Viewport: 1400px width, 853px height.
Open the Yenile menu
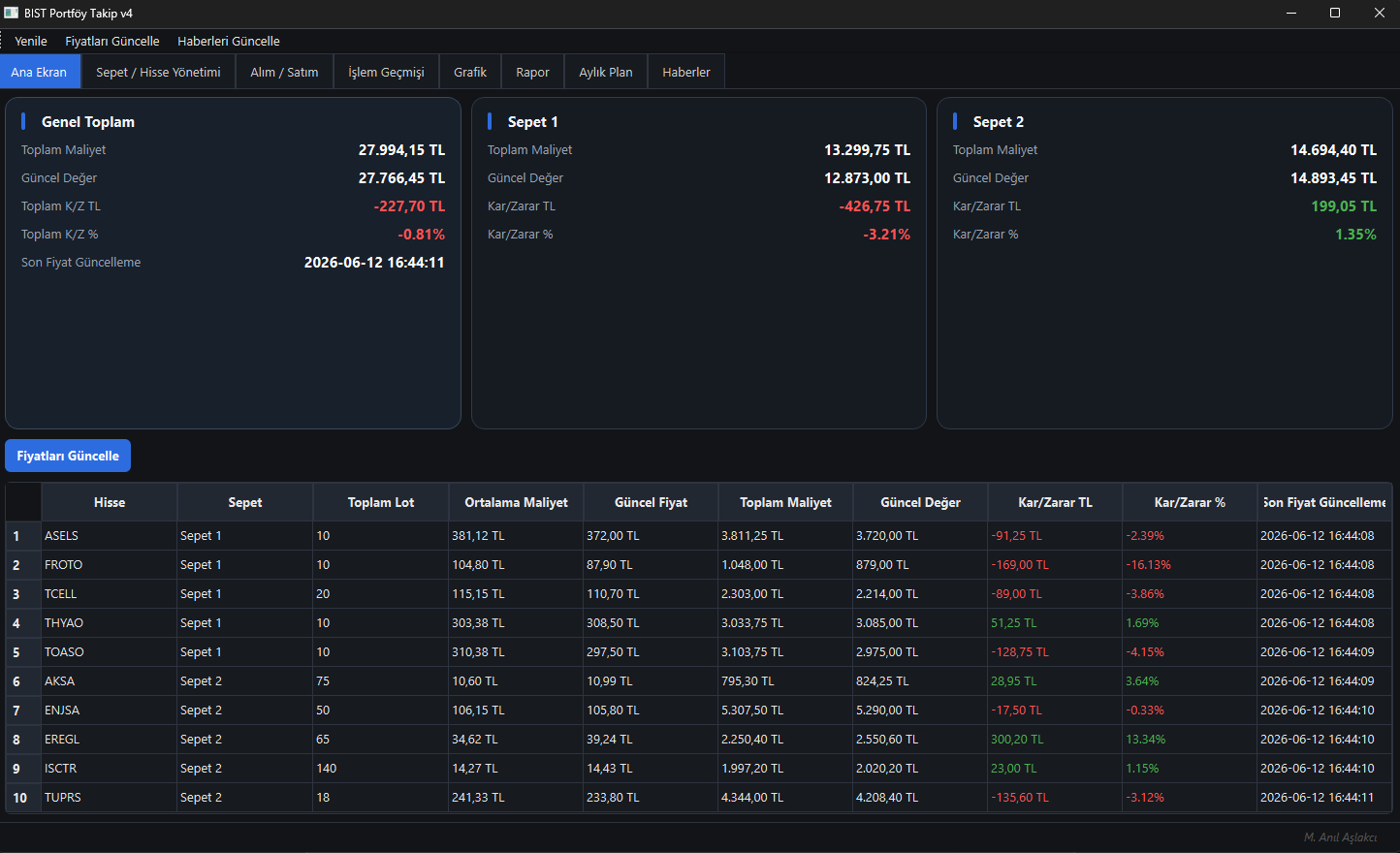coord(31,41)
